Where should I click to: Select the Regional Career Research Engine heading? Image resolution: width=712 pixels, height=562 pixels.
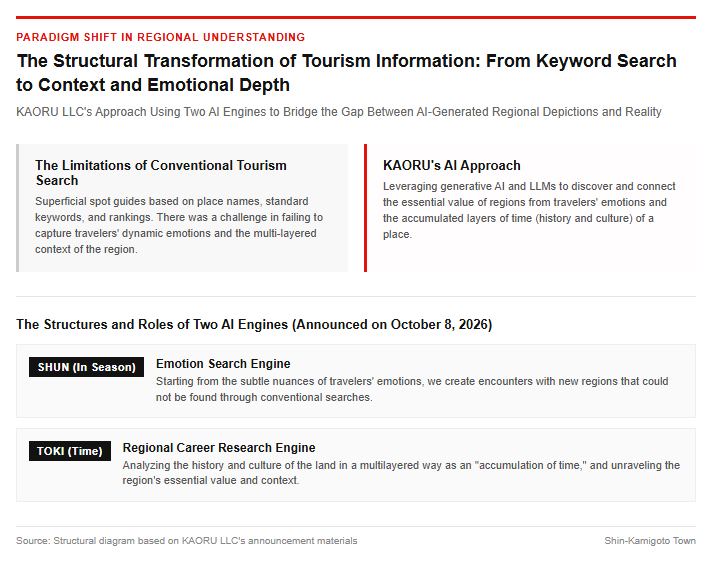[x=219, y=448]
